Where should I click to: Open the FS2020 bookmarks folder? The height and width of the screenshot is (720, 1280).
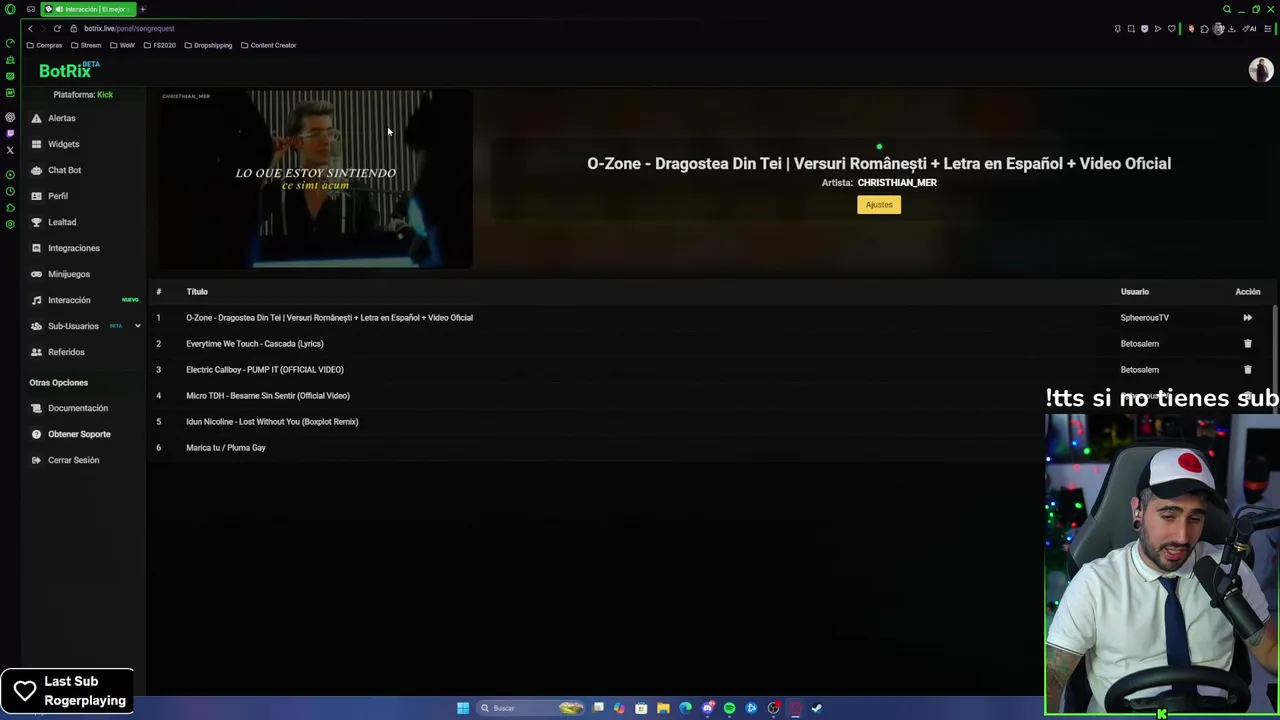coord(159,45)
